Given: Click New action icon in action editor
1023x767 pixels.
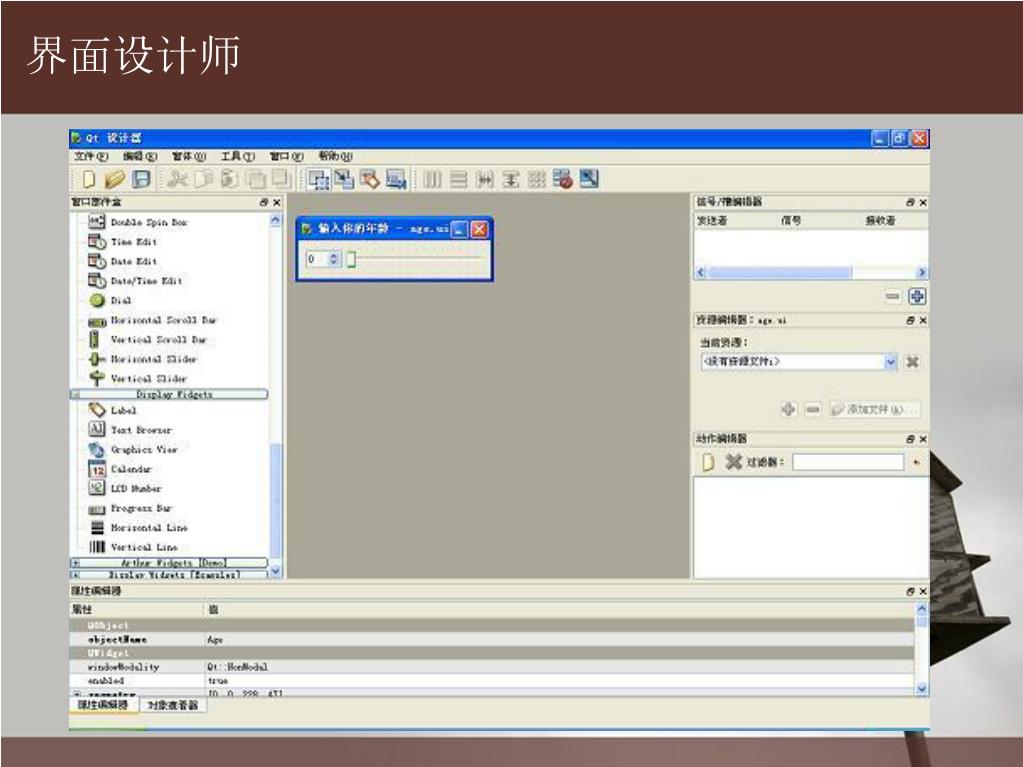Looking at the screenshot, I should point(708,462).
